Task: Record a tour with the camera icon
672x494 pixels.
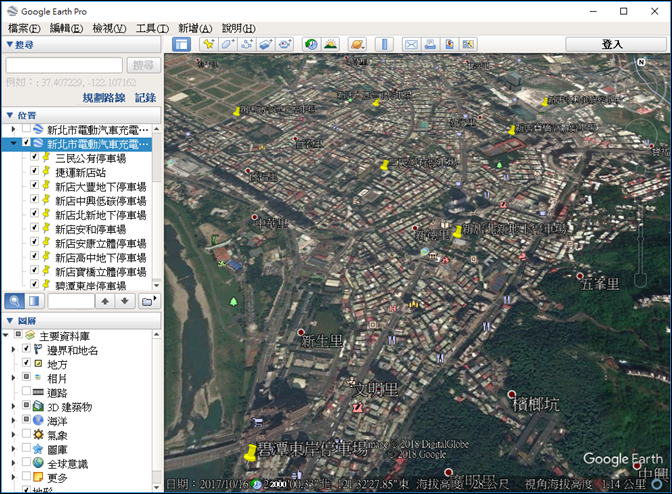Action: coord(285,44)
